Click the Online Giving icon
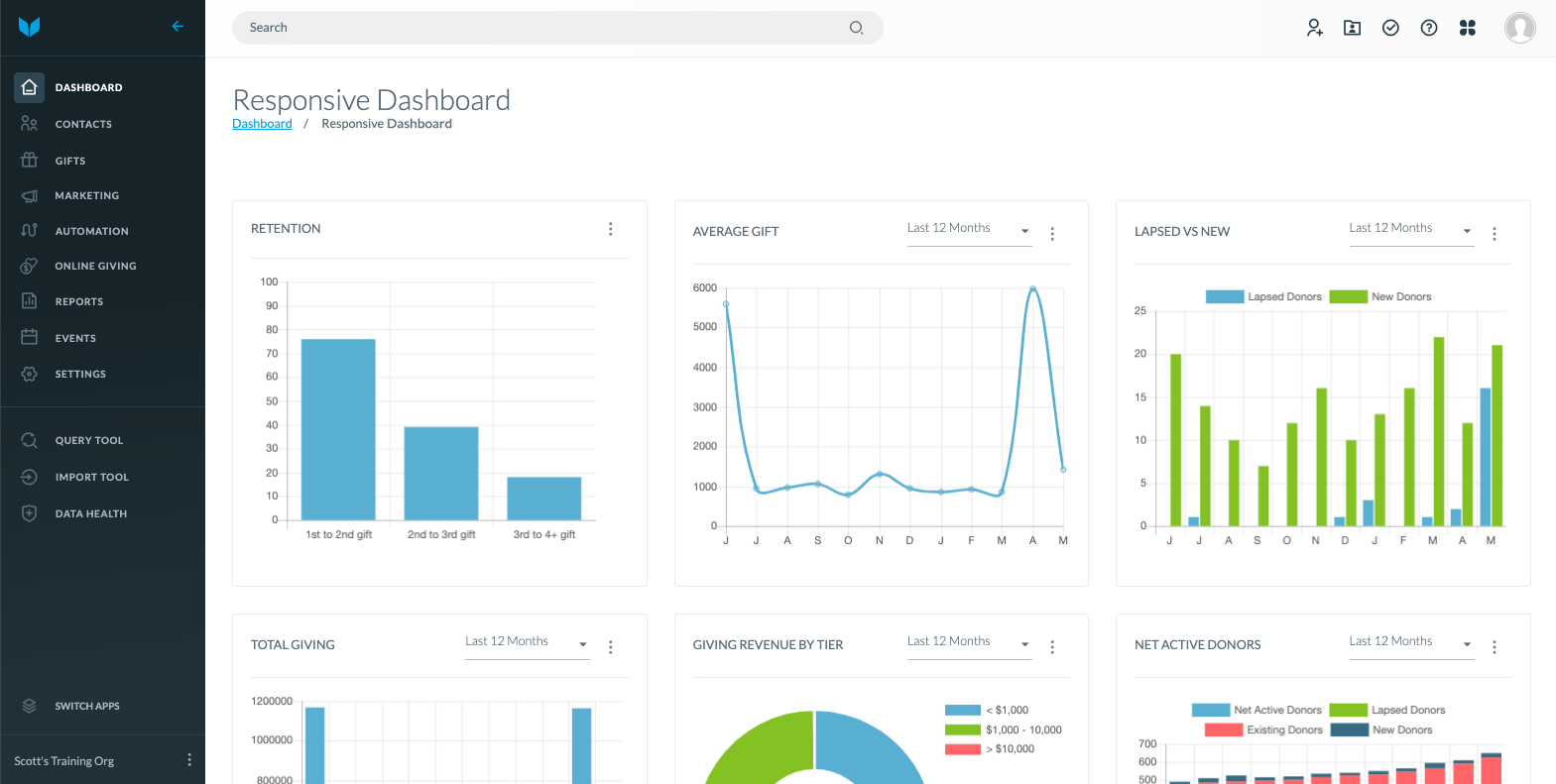1556x784 pixels. coord(30,266)
